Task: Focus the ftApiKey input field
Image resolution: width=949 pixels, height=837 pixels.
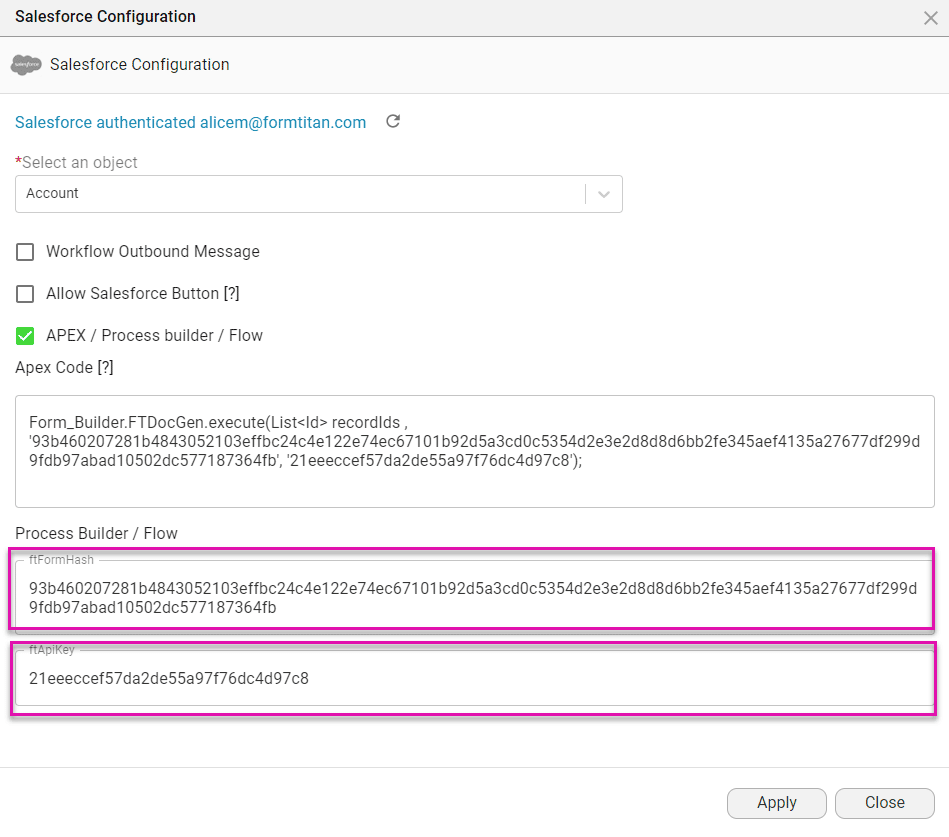Action: pyautogui.click(x=474, y=679)
